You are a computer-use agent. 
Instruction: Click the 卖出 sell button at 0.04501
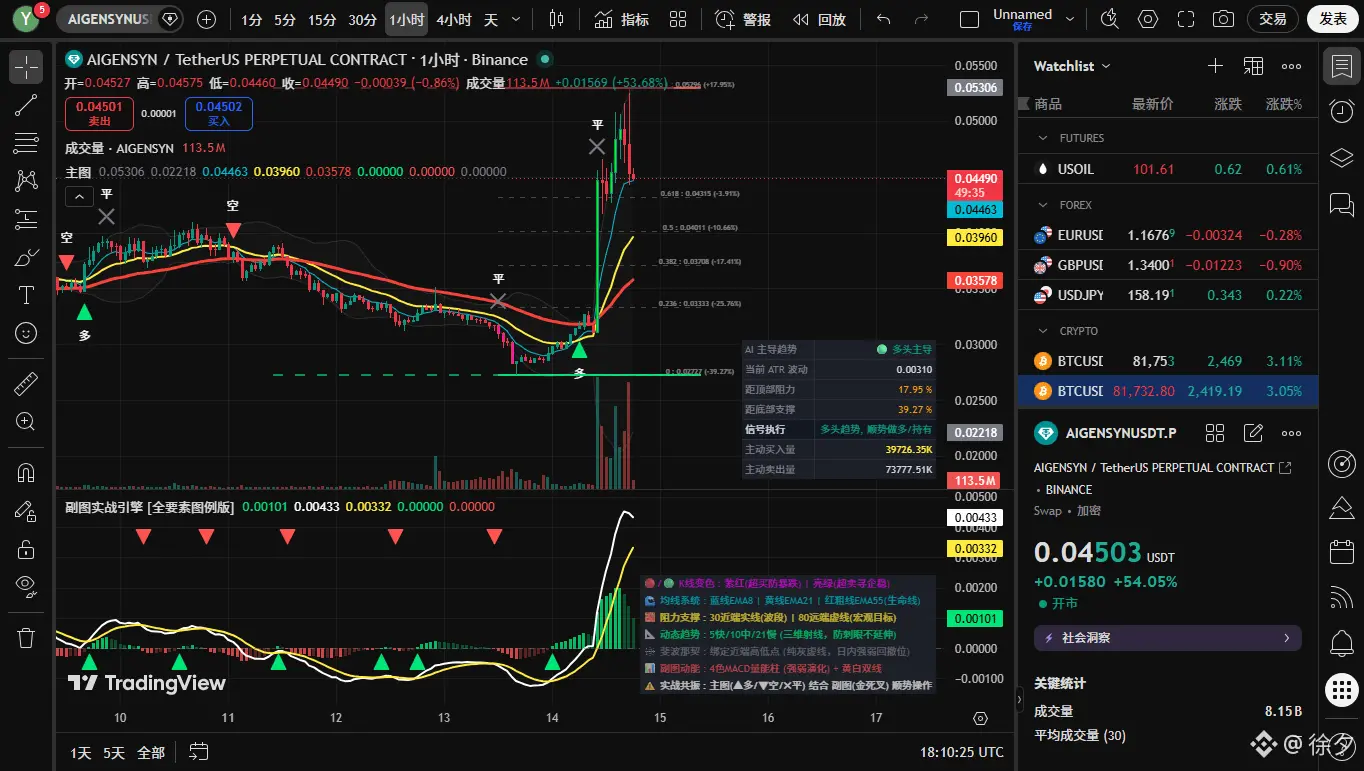pos(99,114)
